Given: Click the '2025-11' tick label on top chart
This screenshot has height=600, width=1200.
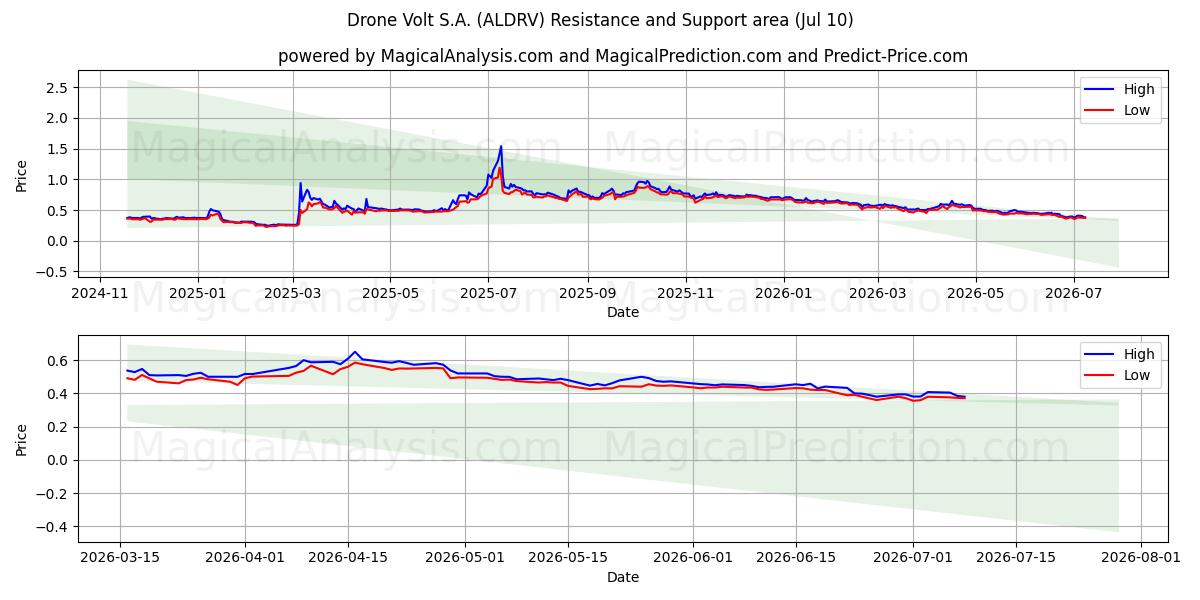Looking at the screenshot, I should click(x=686, y=293).
